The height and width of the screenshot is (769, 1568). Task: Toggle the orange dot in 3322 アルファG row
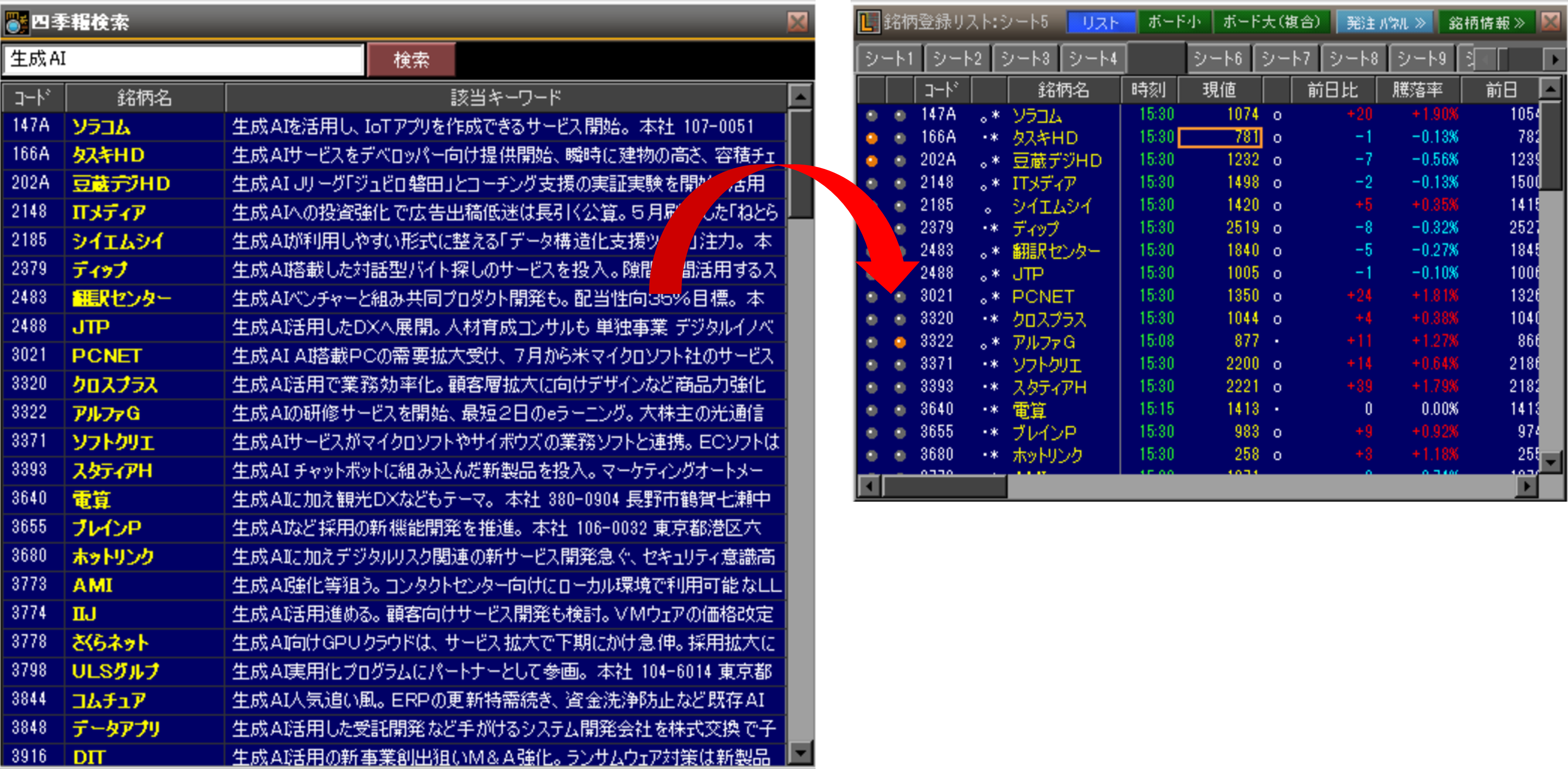[x=900, y=342]
